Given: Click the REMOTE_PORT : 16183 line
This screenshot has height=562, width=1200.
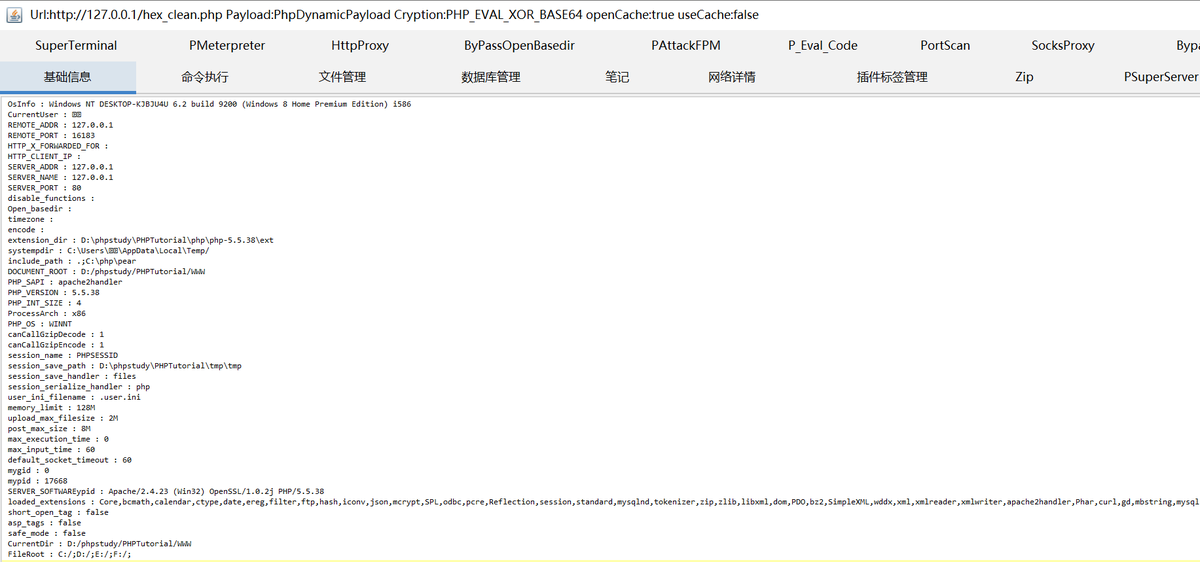Looking at the screenshot, I should (x=52, y=135).
